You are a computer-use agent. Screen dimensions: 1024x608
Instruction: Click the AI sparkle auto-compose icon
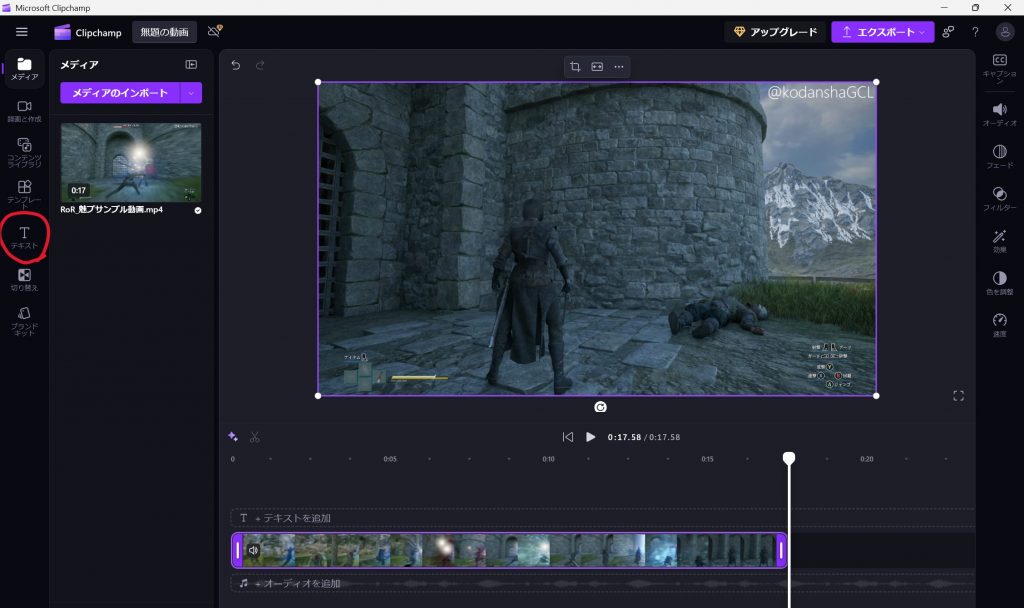(233, 437)
